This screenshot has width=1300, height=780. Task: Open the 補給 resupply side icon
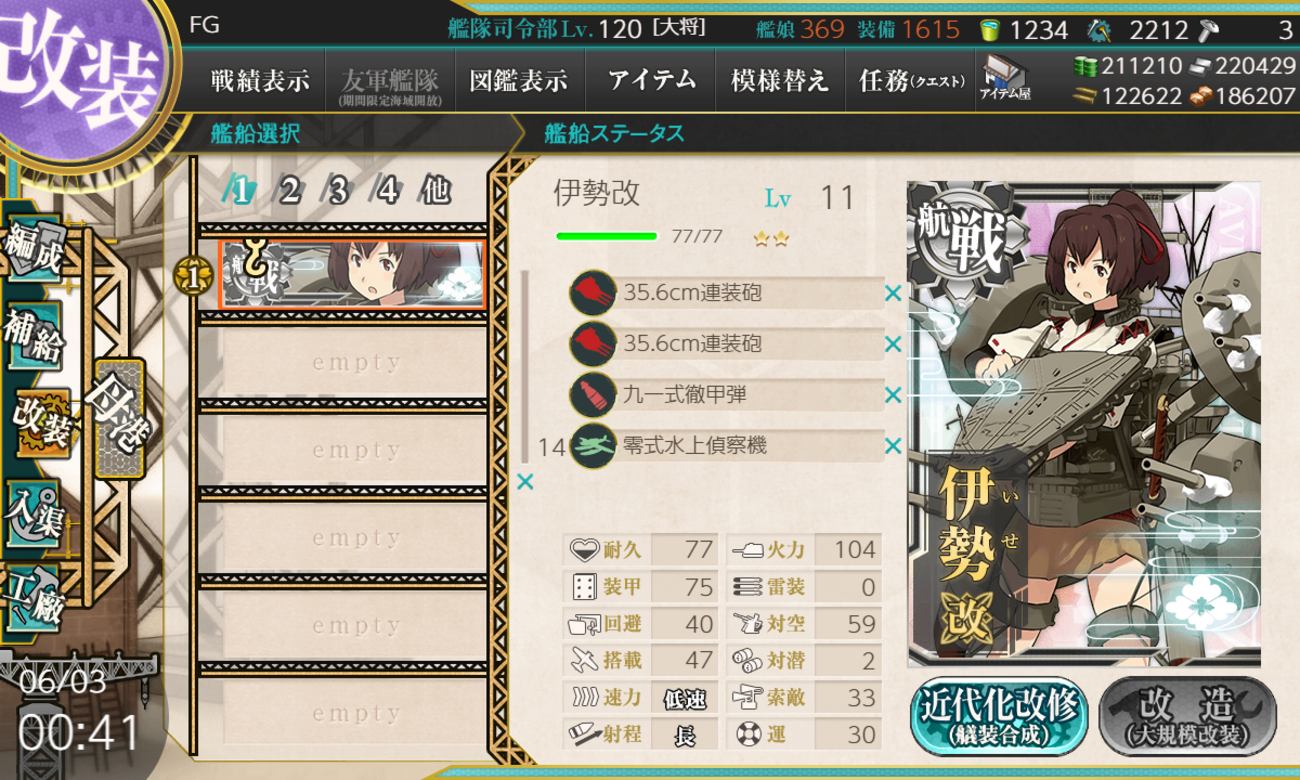[x=33, y=336]
